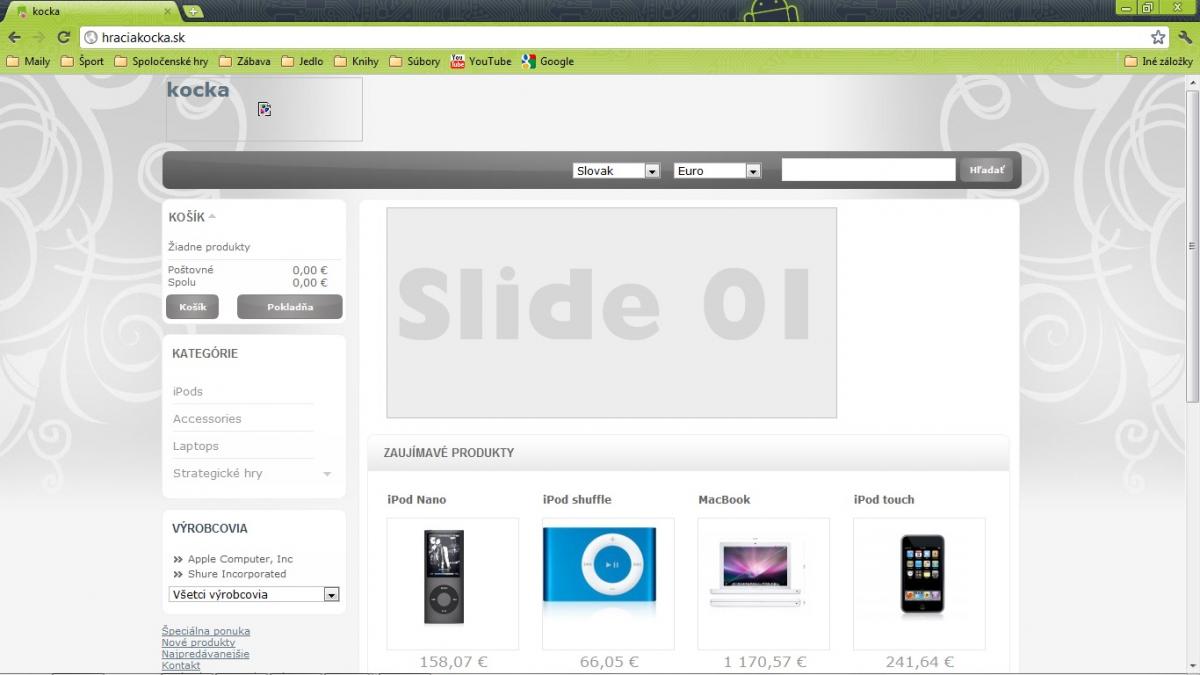Open the Maily bookmark folder
Image resolution: width=1200 pixels, height=675 pixels.
(x=28, y=61)
